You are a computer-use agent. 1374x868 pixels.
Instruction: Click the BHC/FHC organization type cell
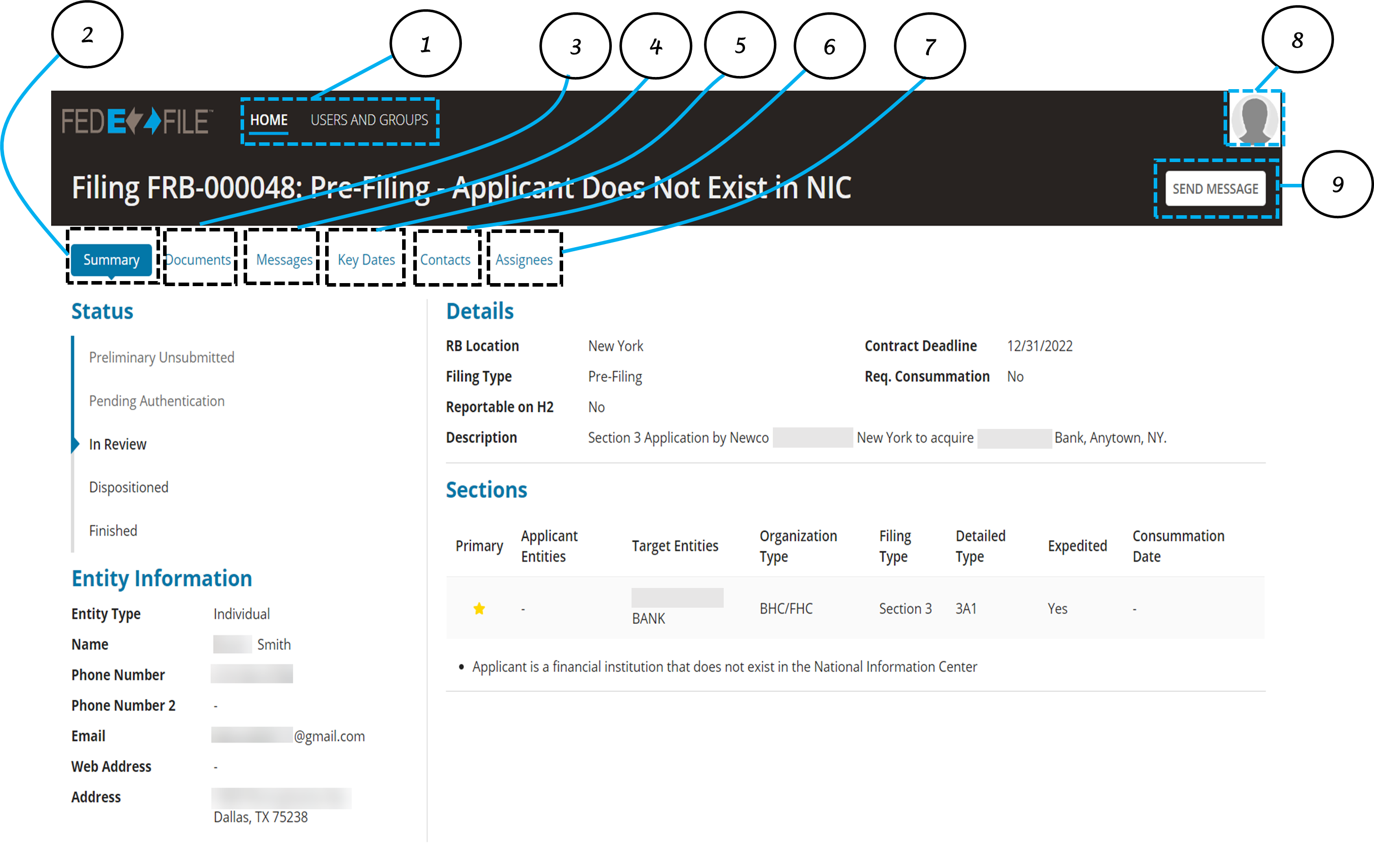coord(787,609)
